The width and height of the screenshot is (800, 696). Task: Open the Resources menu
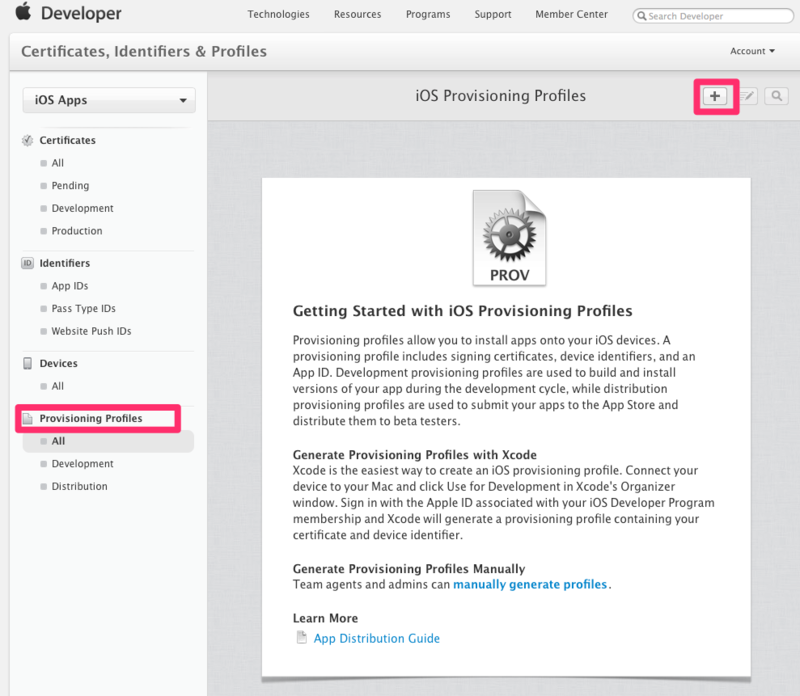click(358, 14)
